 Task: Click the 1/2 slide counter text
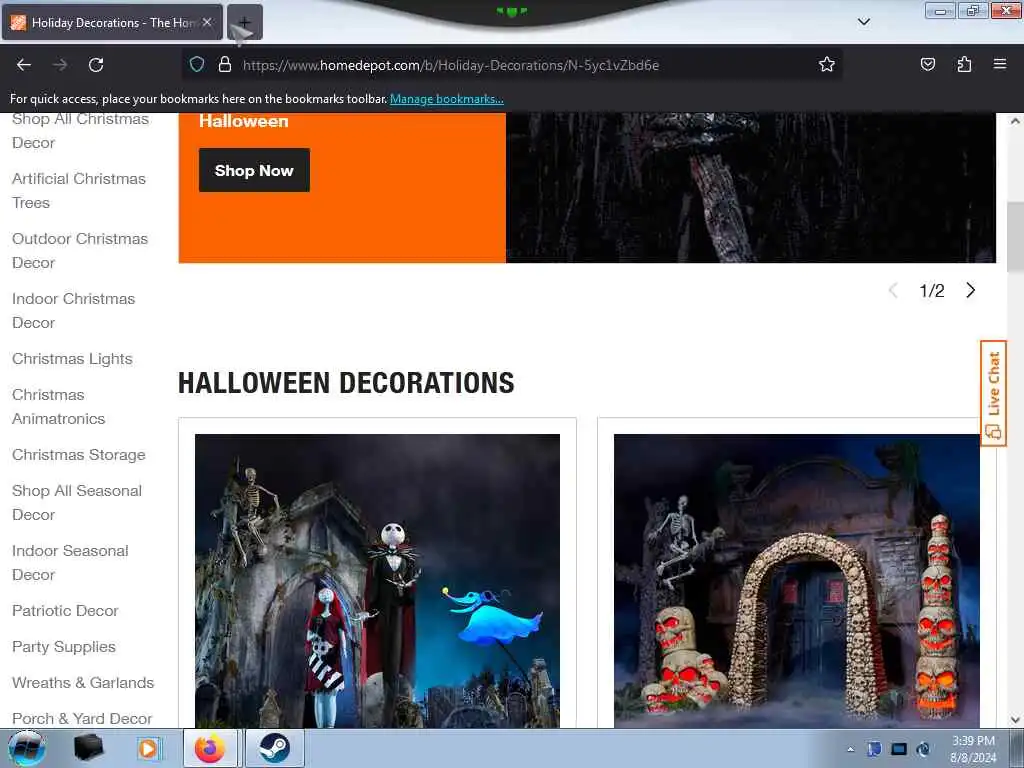[x=932, y=291]
